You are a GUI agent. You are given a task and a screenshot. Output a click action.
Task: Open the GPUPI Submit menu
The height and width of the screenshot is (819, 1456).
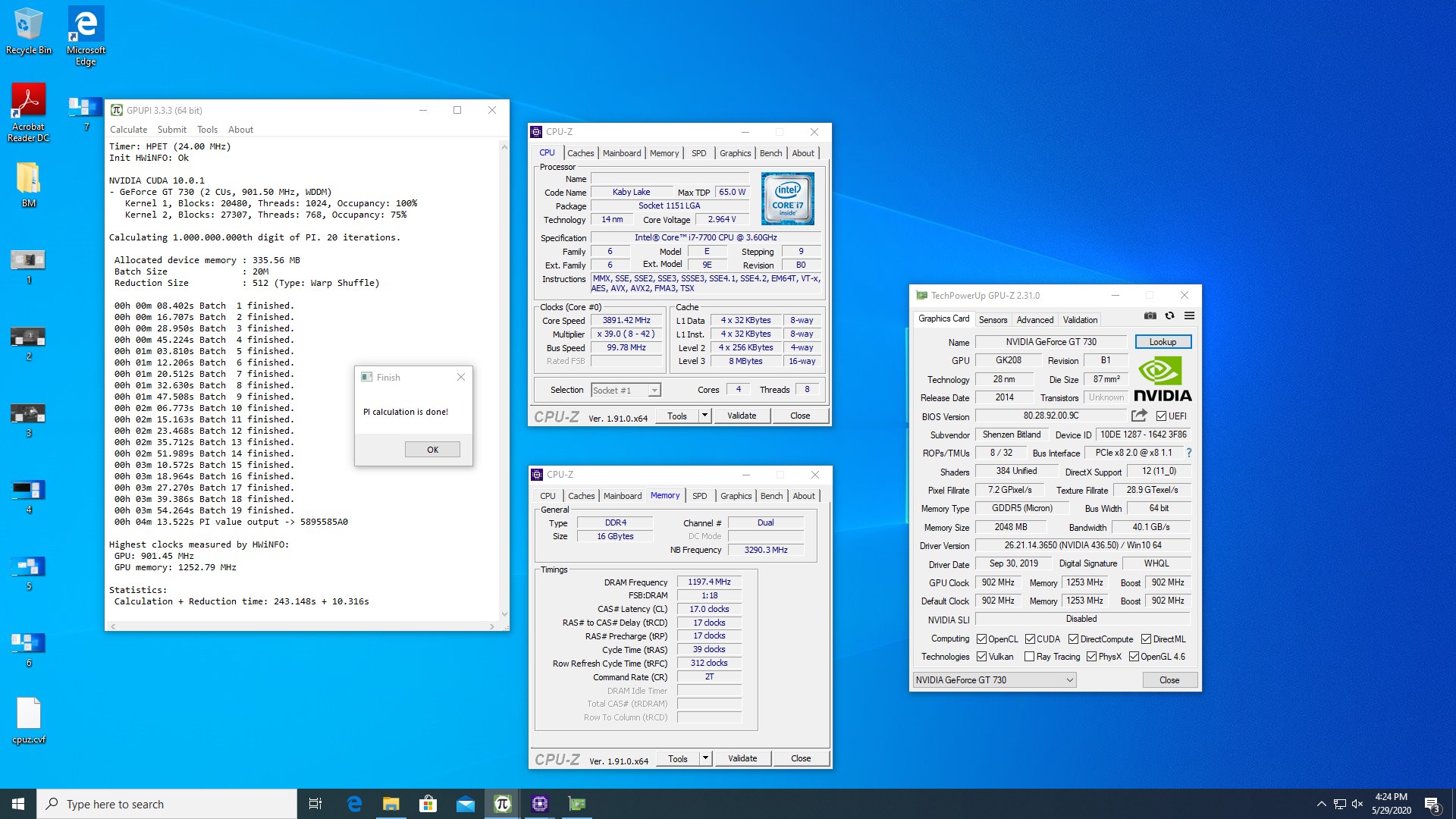(172, 130)
